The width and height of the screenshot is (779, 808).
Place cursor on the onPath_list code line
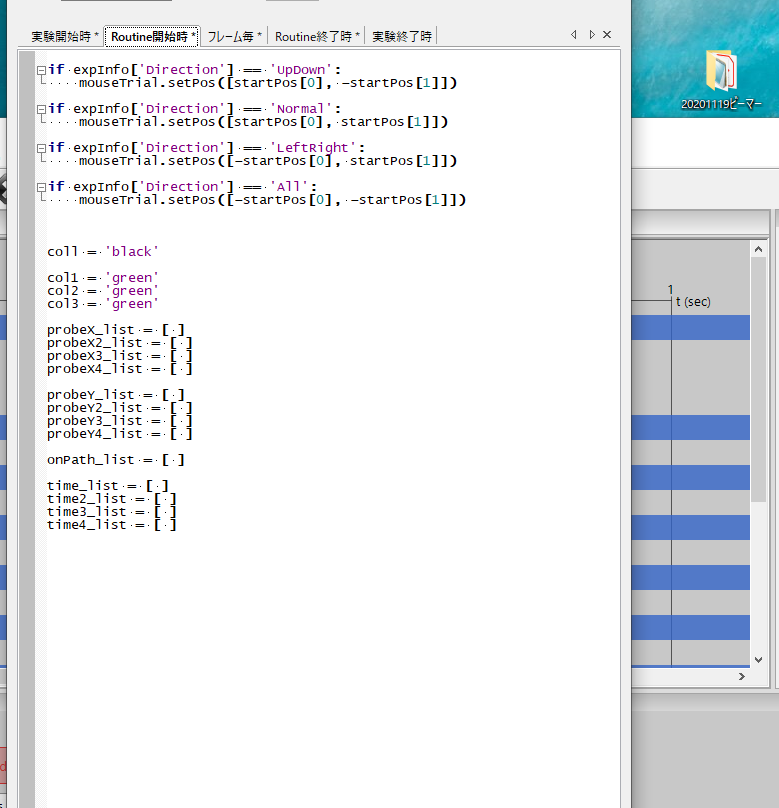tap(115, 460)
